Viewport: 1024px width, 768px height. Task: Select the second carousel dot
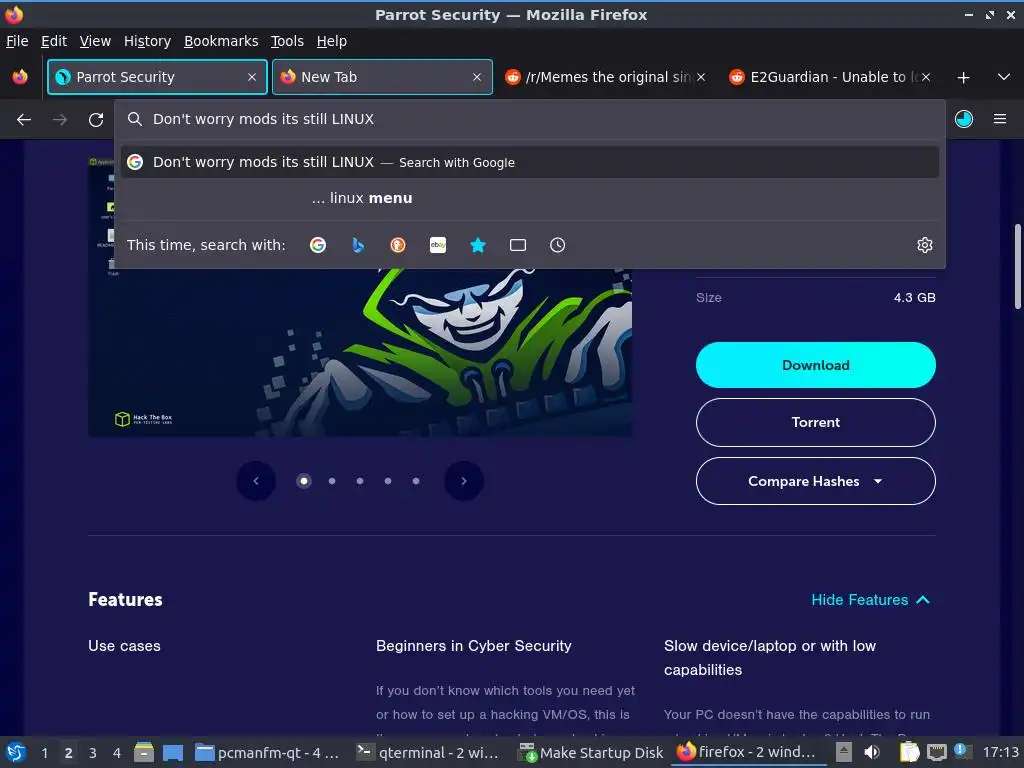click(332, 481)
